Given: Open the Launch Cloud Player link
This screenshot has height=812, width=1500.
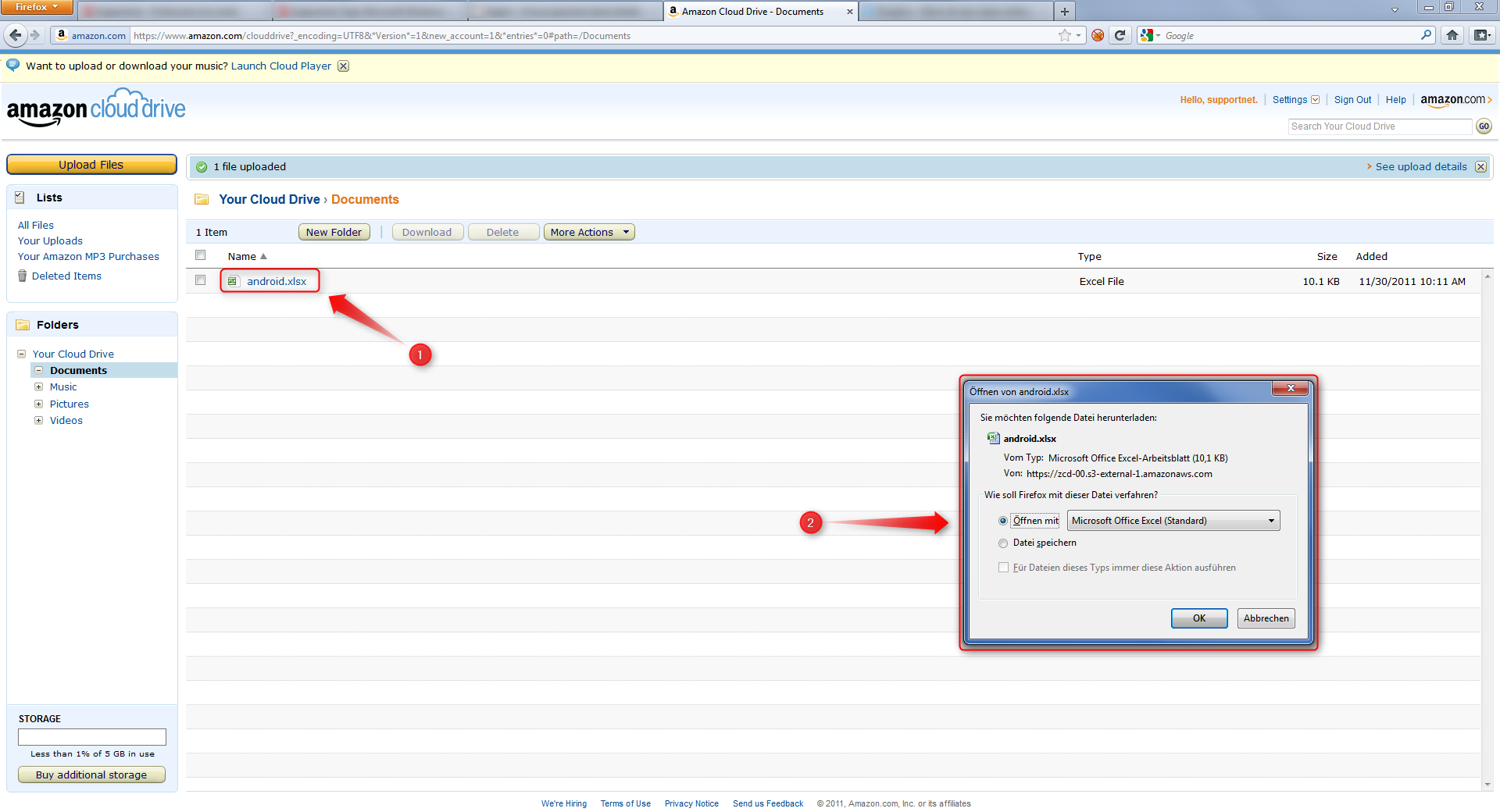Looking at the screenshot, I should (280, 66).
